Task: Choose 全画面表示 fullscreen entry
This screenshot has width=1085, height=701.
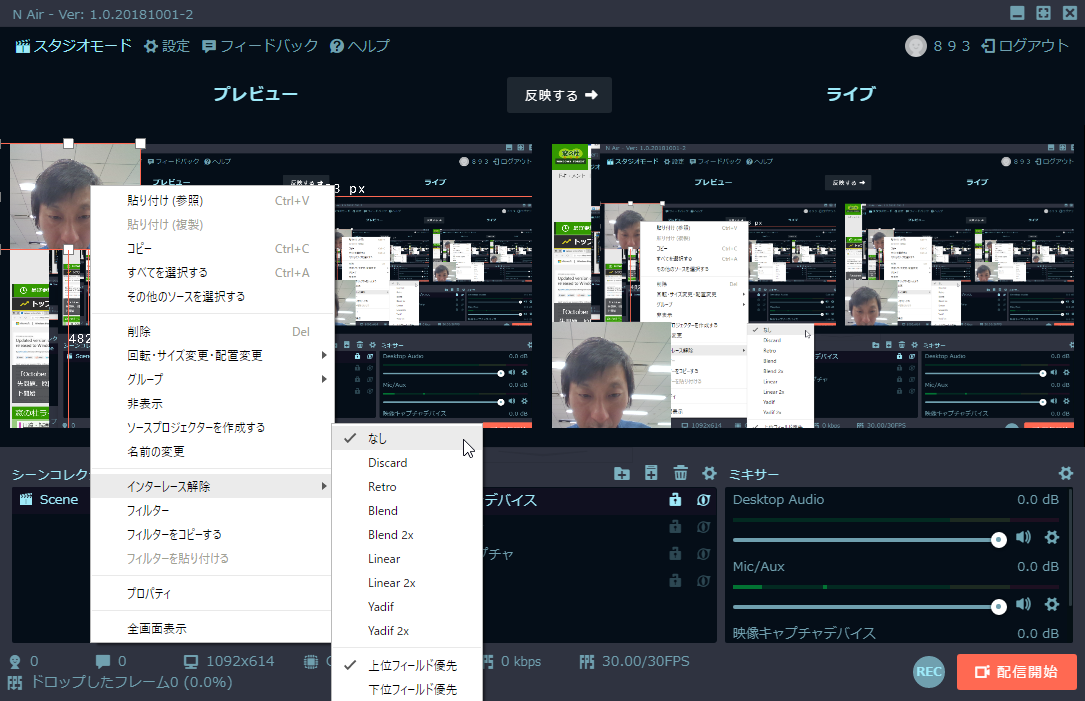Action: [212, 628]
